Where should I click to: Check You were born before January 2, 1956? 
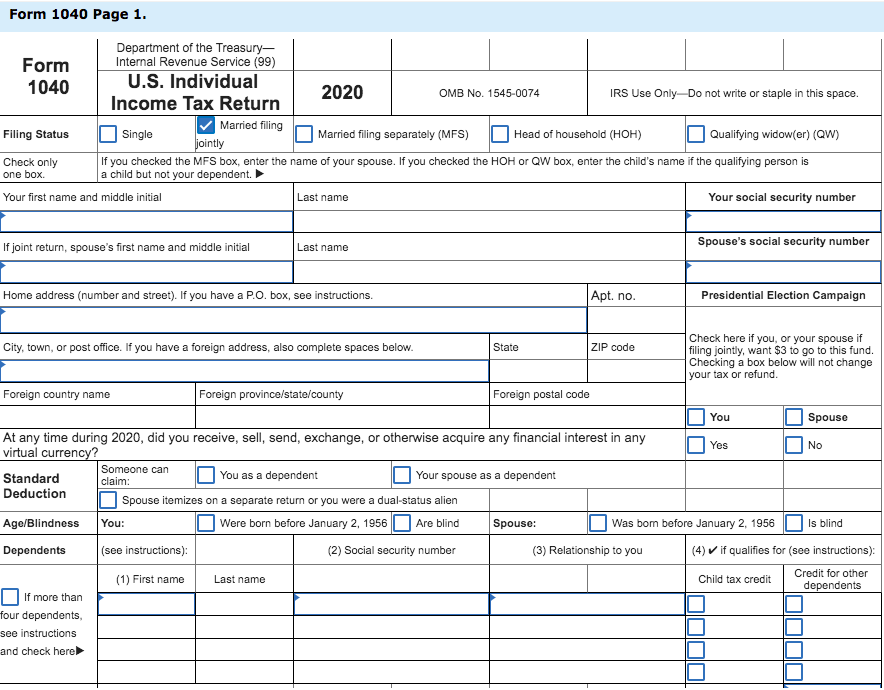click(206, 523)
